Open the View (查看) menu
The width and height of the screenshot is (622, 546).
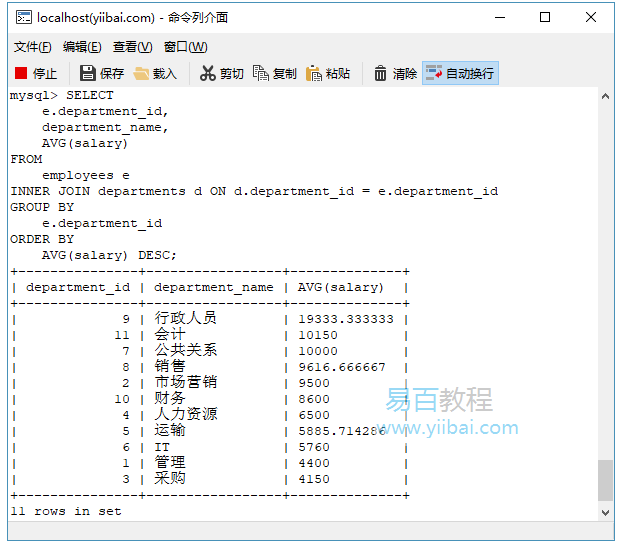tap(132, 47)
